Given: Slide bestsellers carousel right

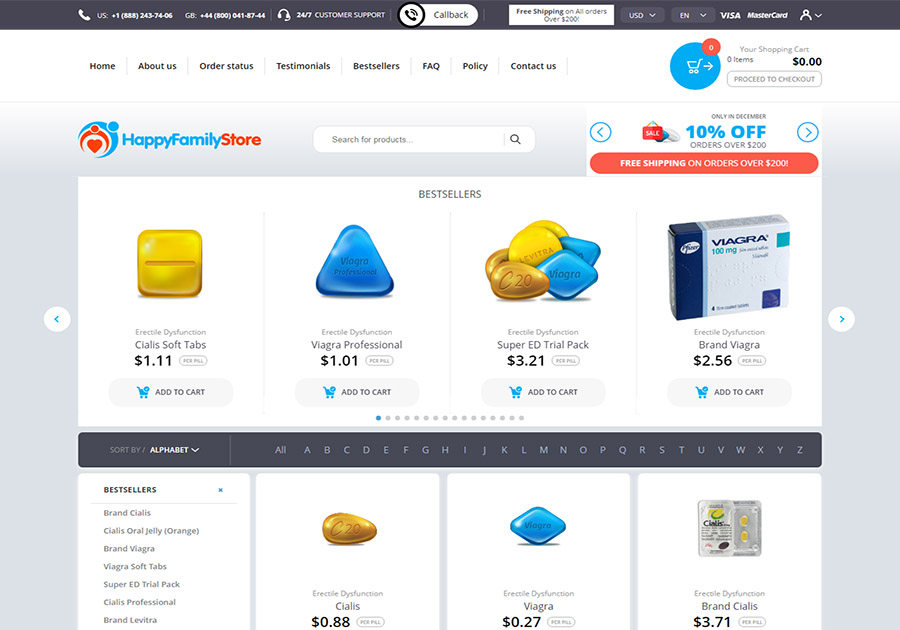Looking at the screenshot, I should [841, 319].
